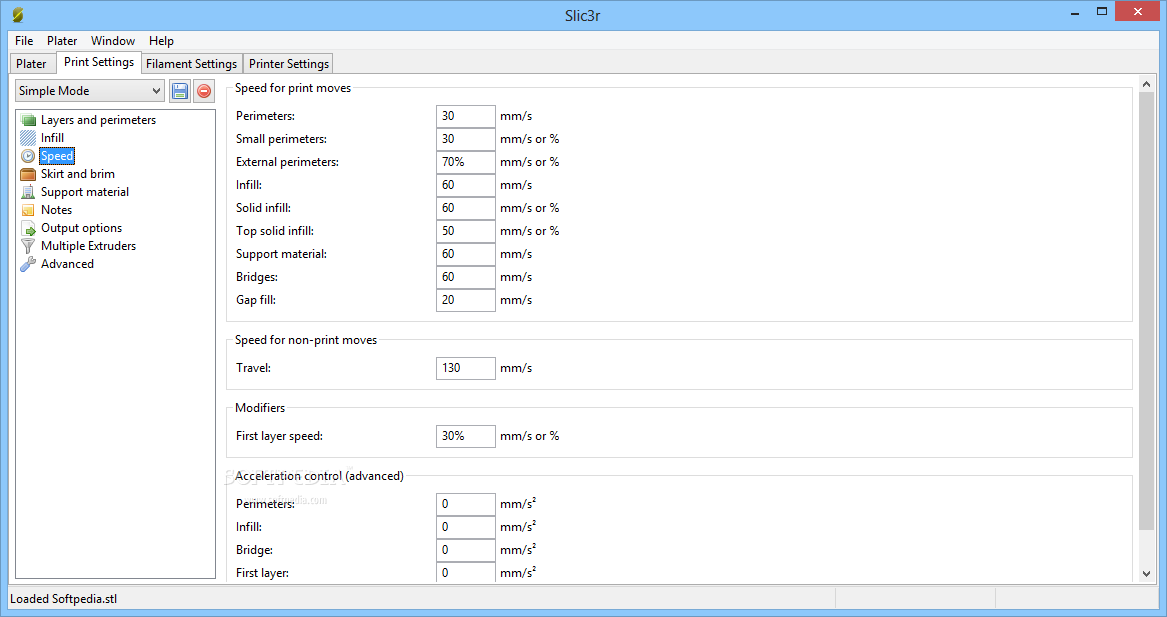1167x617 pixels.
Task: Click the Bridges speed field
Action: click(x=465, y=278)
